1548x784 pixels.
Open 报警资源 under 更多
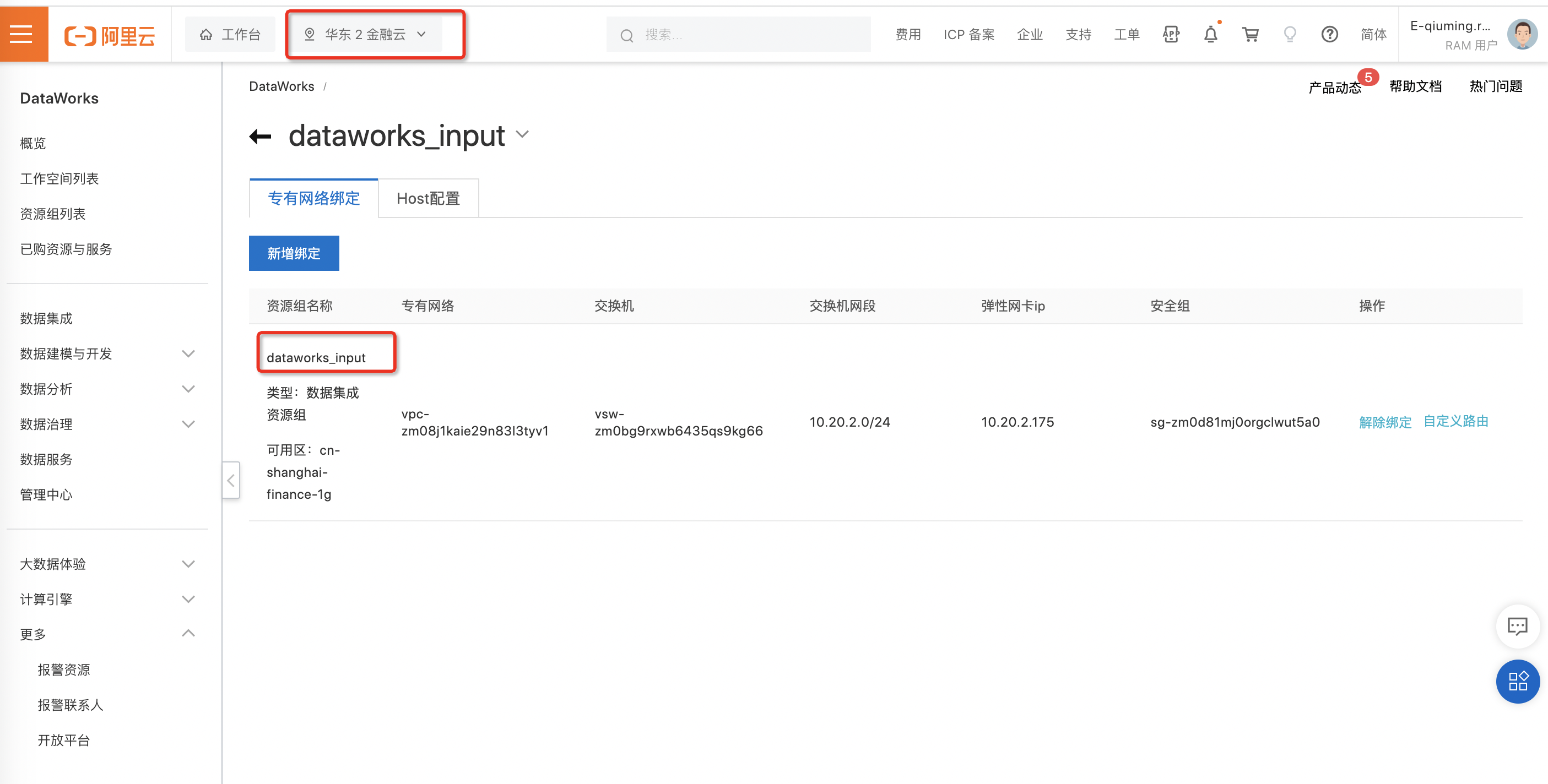[64, 669]
